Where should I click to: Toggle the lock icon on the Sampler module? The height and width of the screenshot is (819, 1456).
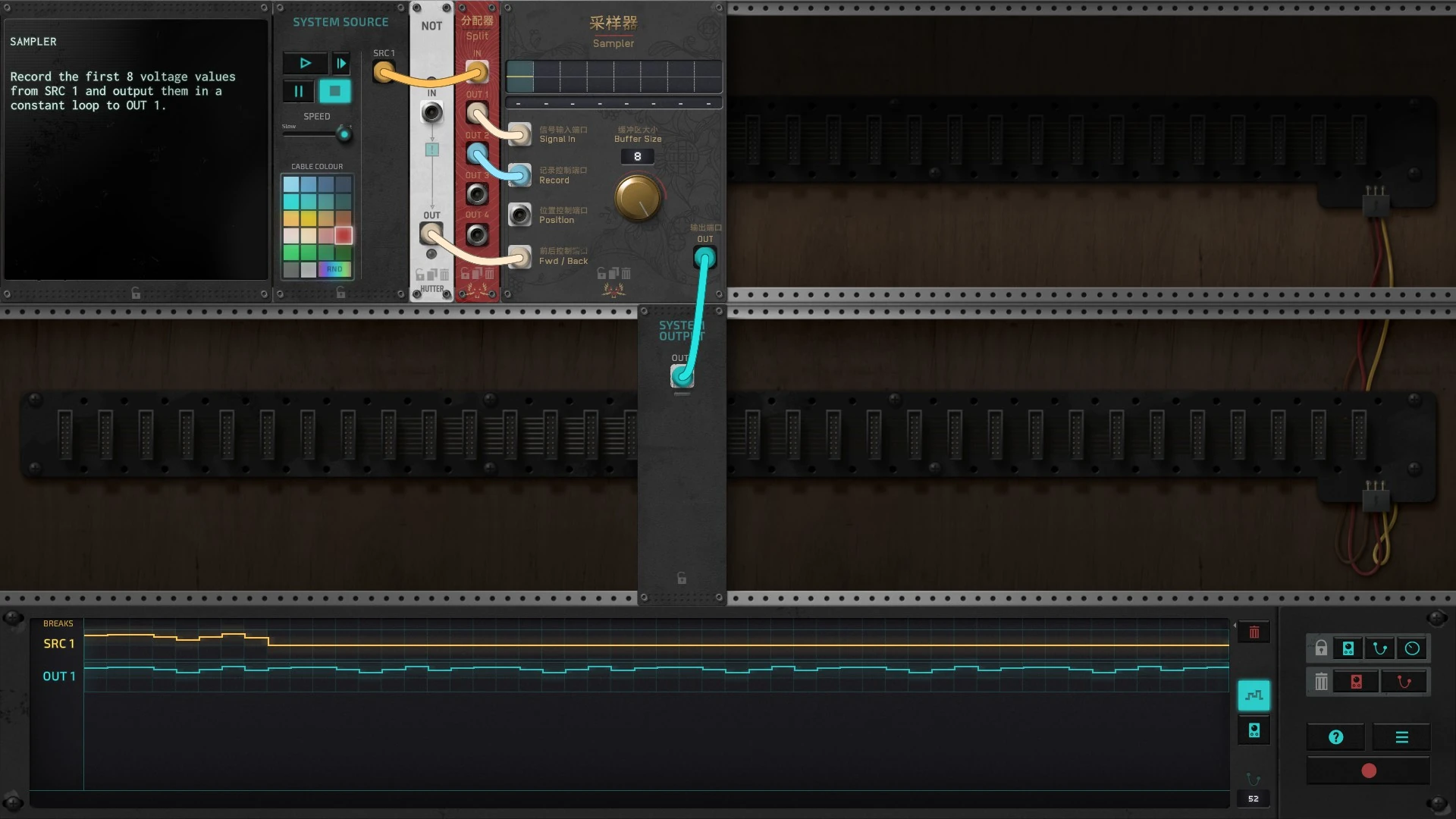click(601, 273)
